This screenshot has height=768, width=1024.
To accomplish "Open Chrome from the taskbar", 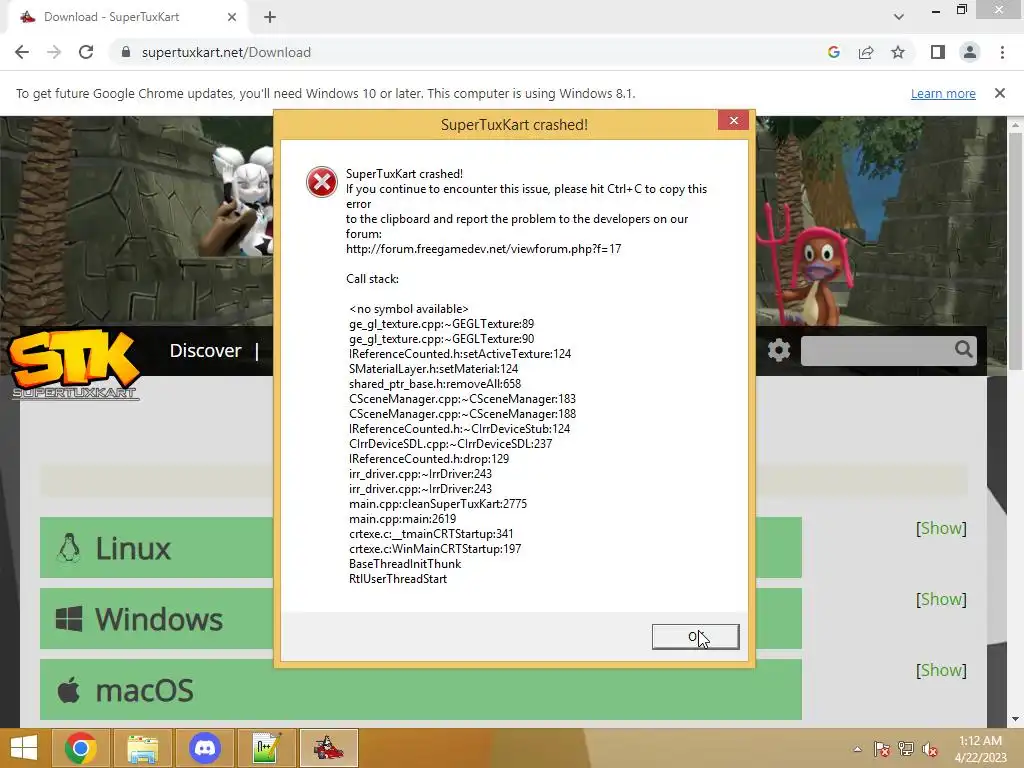I will (x=80, y=748).
